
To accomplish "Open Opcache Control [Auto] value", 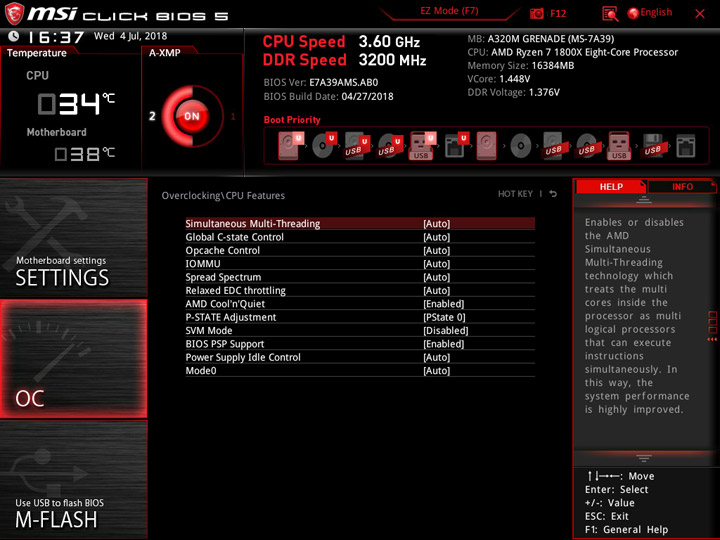I will [x=437, y=250].
